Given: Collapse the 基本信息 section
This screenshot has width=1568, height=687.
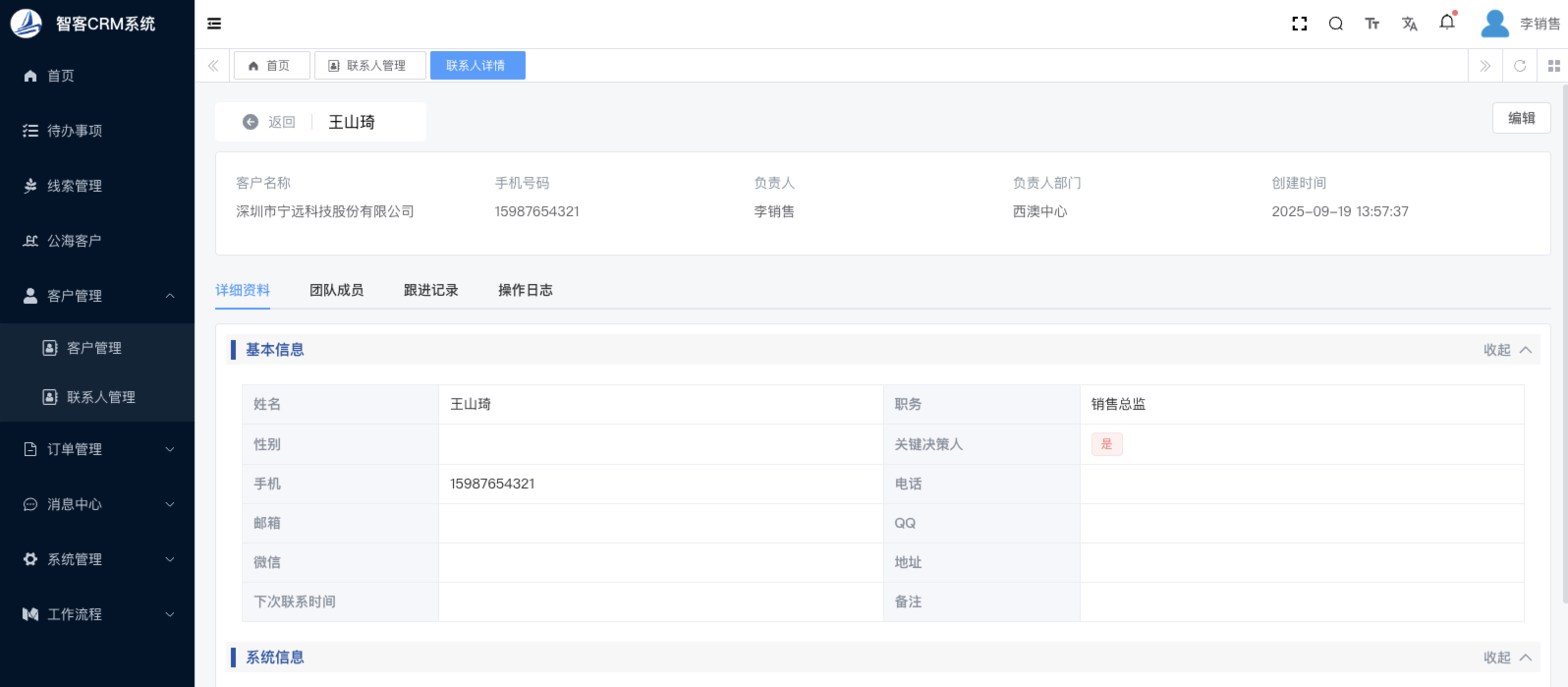Looking at the screenshot, I should (x=1507, y=350).
